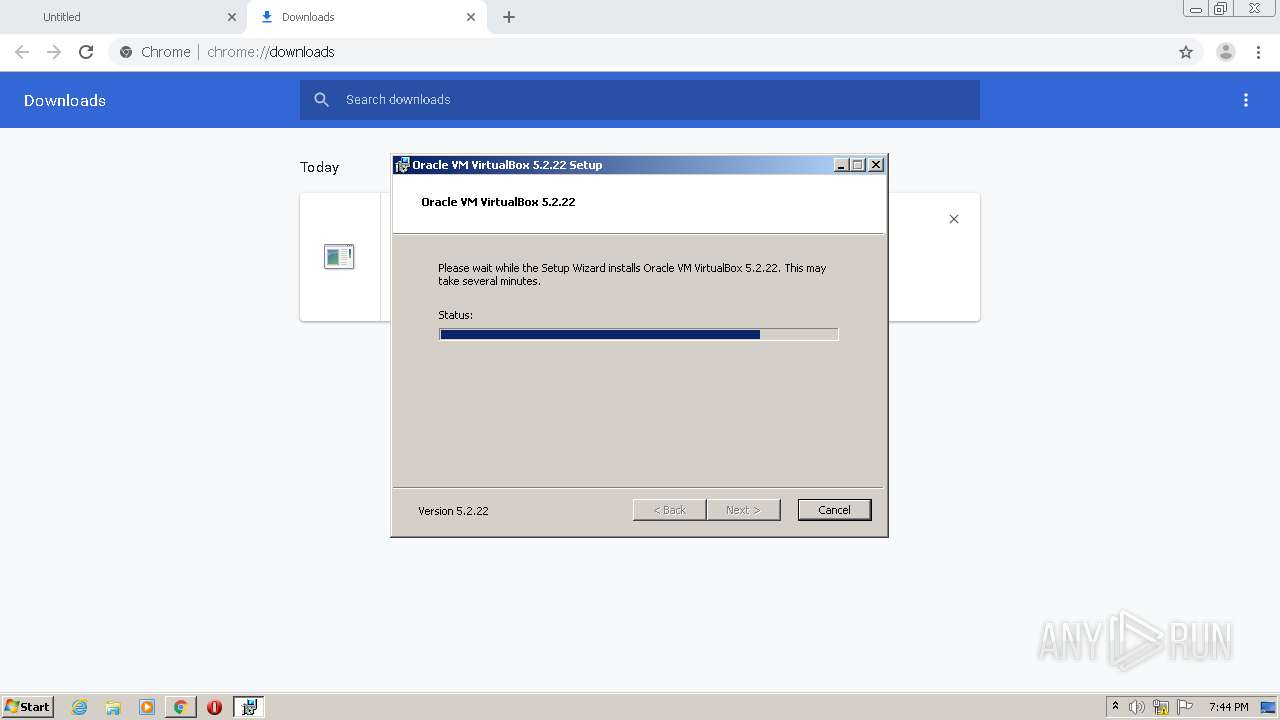Open a new Chrome tab
The image size is (1280, 720).
click(x=509, y=17)
